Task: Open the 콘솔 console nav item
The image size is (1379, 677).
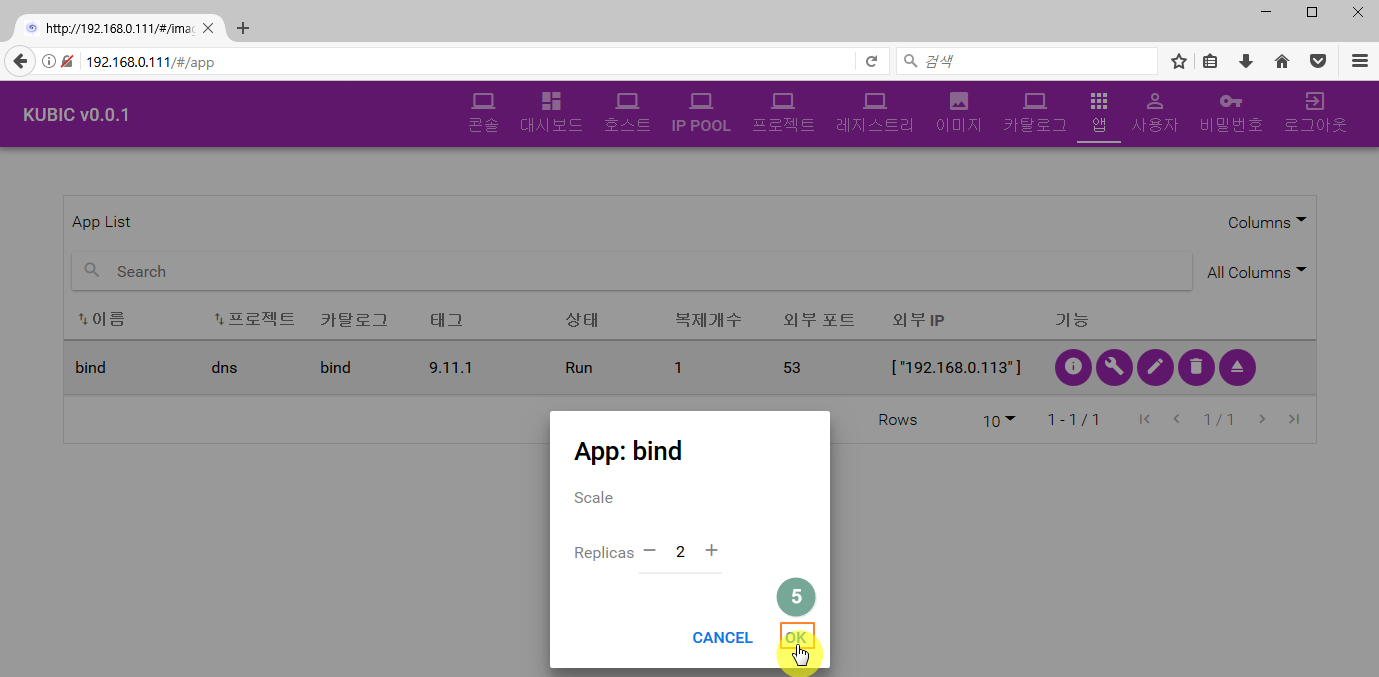Action: click(484, 113)
